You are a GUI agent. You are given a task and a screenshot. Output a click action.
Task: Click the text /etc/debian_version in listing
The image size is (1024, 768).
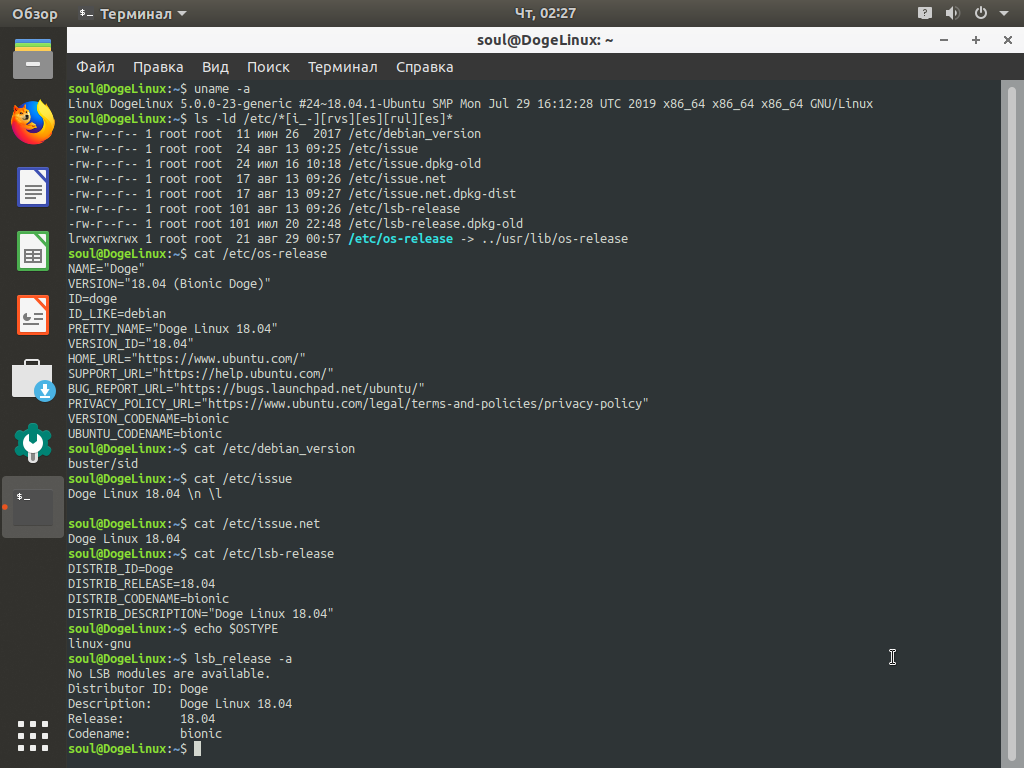point(415,134)
